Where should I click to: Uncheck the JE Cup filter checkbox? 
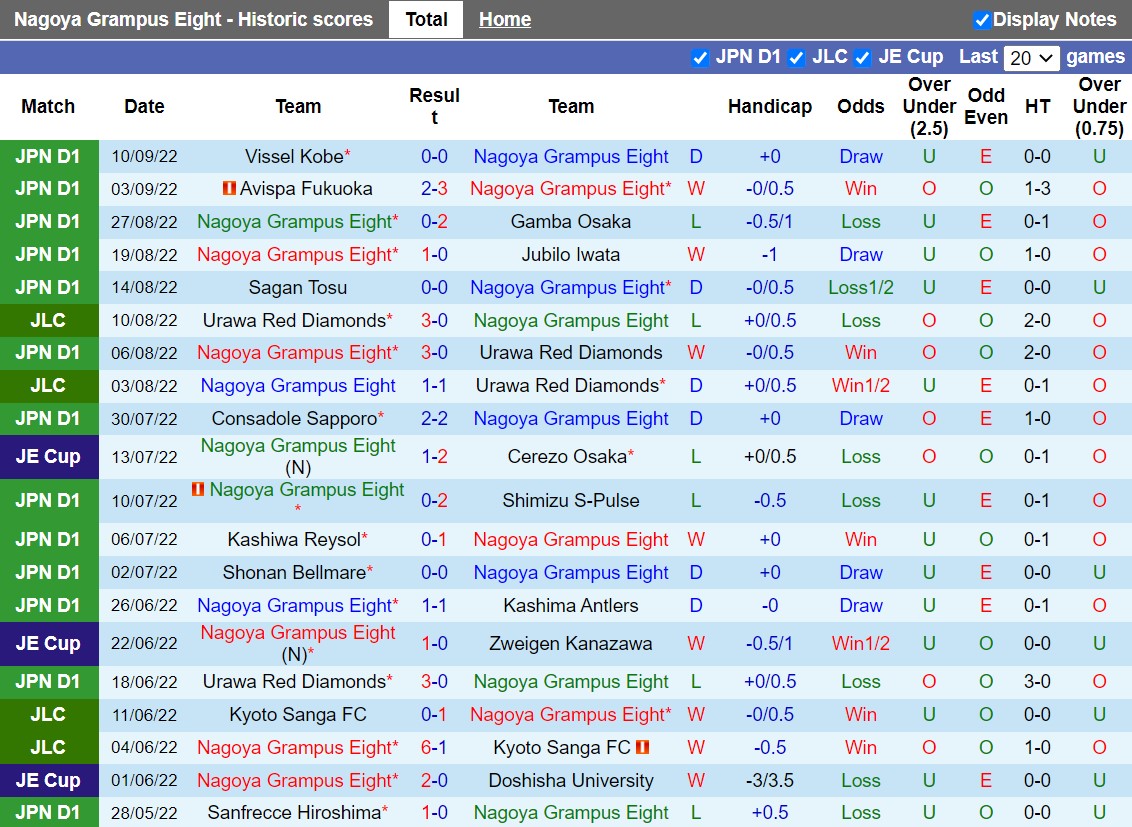(862, 58)
